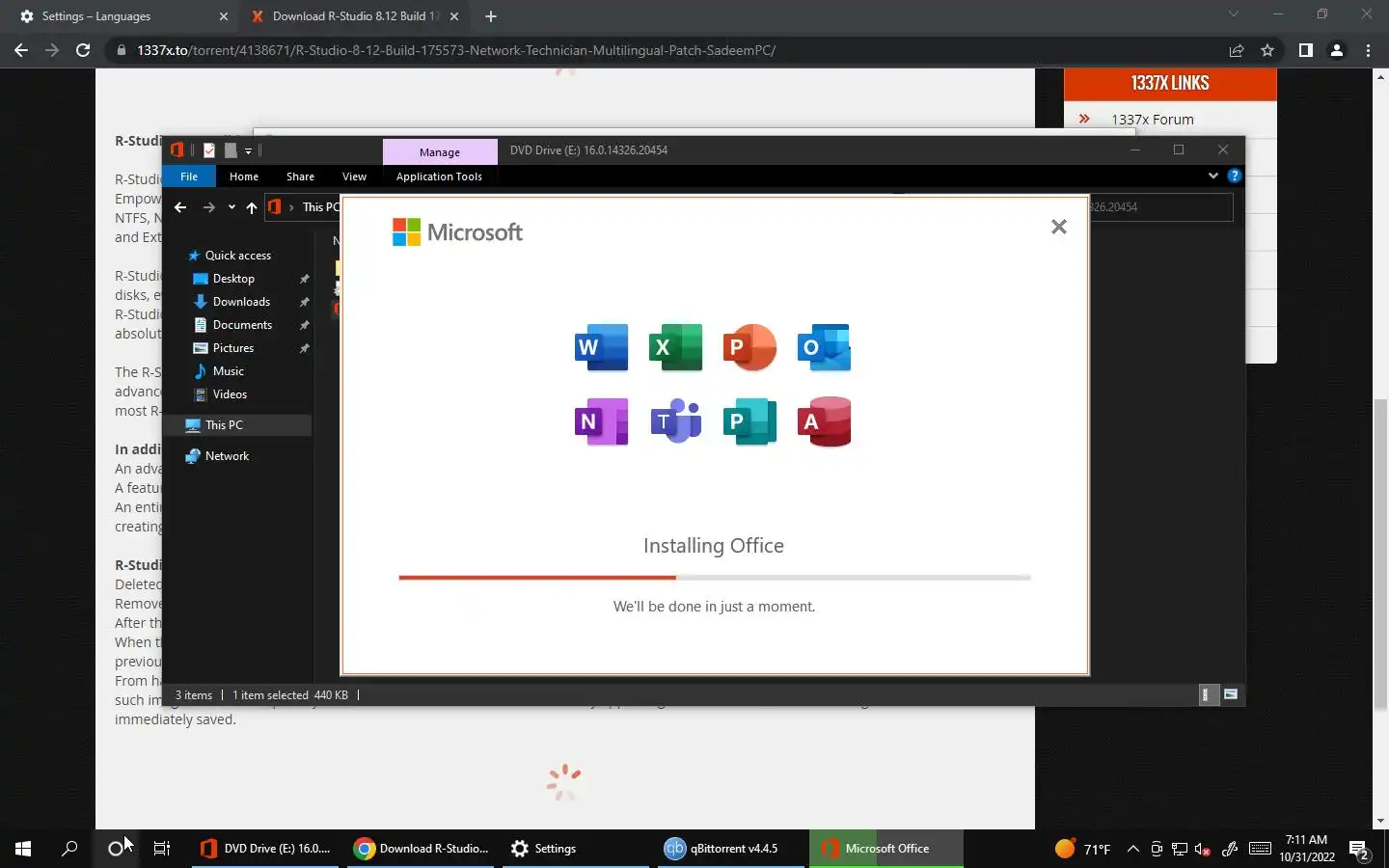
Task: Click the Installing Office progress bar
Action: coord(715,577)
